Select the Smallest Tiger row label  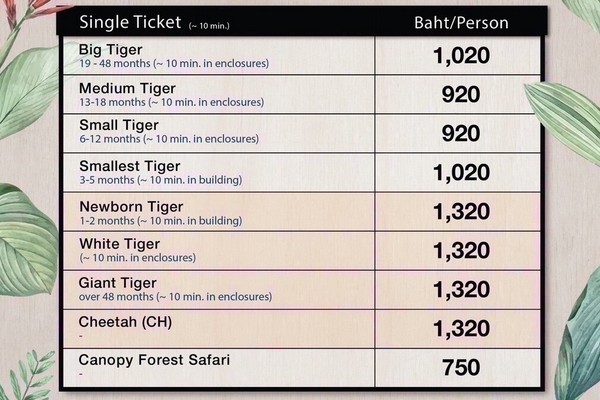point(130,166)
